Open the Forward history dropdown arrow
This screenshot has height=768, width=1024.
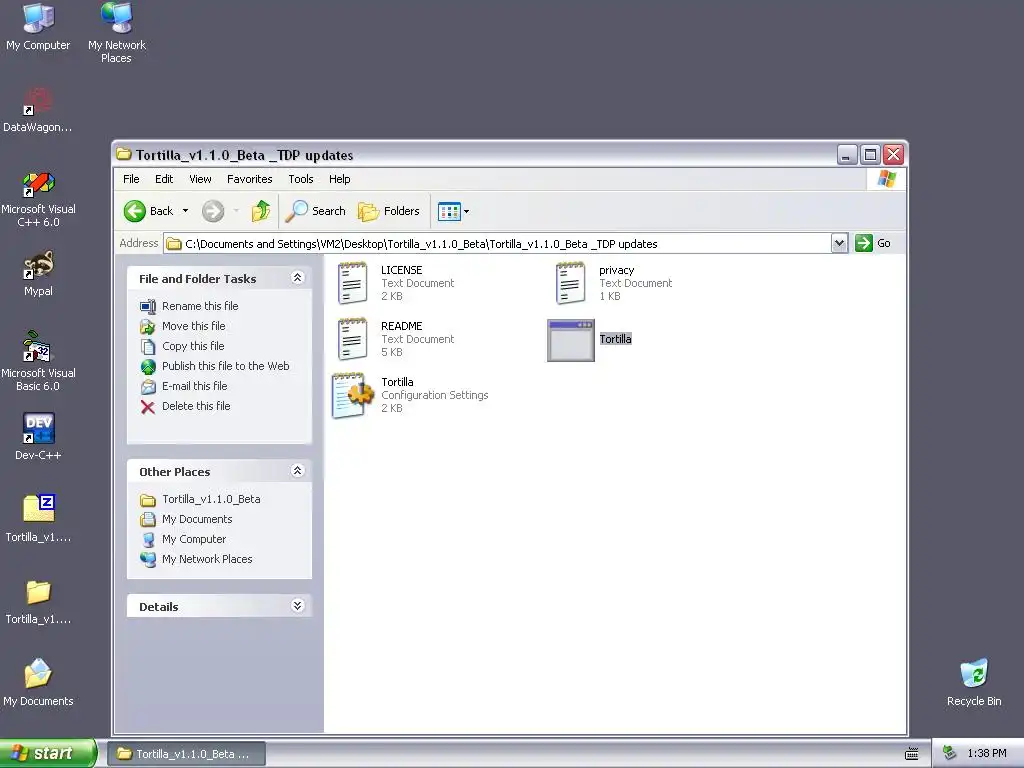(x=236, y=211)
